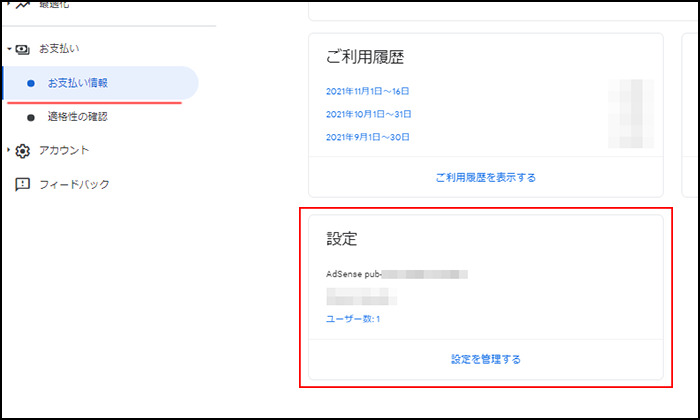Viewport: 700px width, 420px height.
Task: Click the お支払い payment card icon
Action: [x=22, y=48]
